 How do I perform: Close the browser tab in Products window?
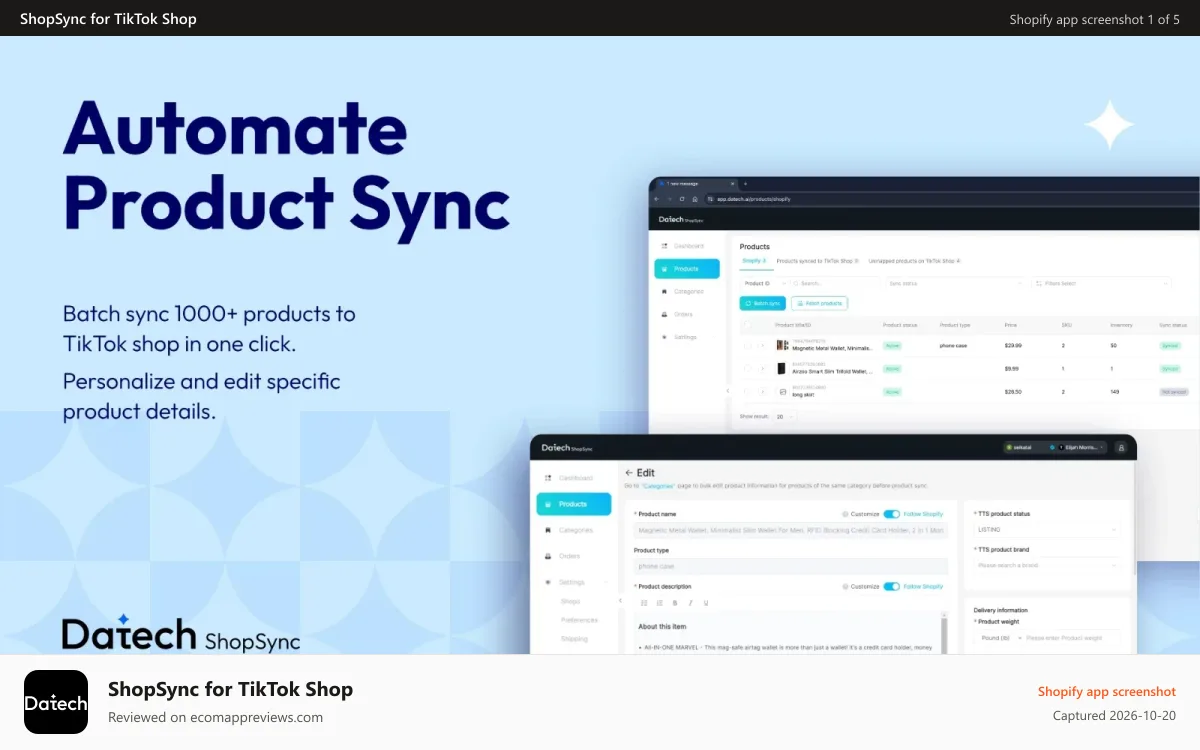coord(732,184)
